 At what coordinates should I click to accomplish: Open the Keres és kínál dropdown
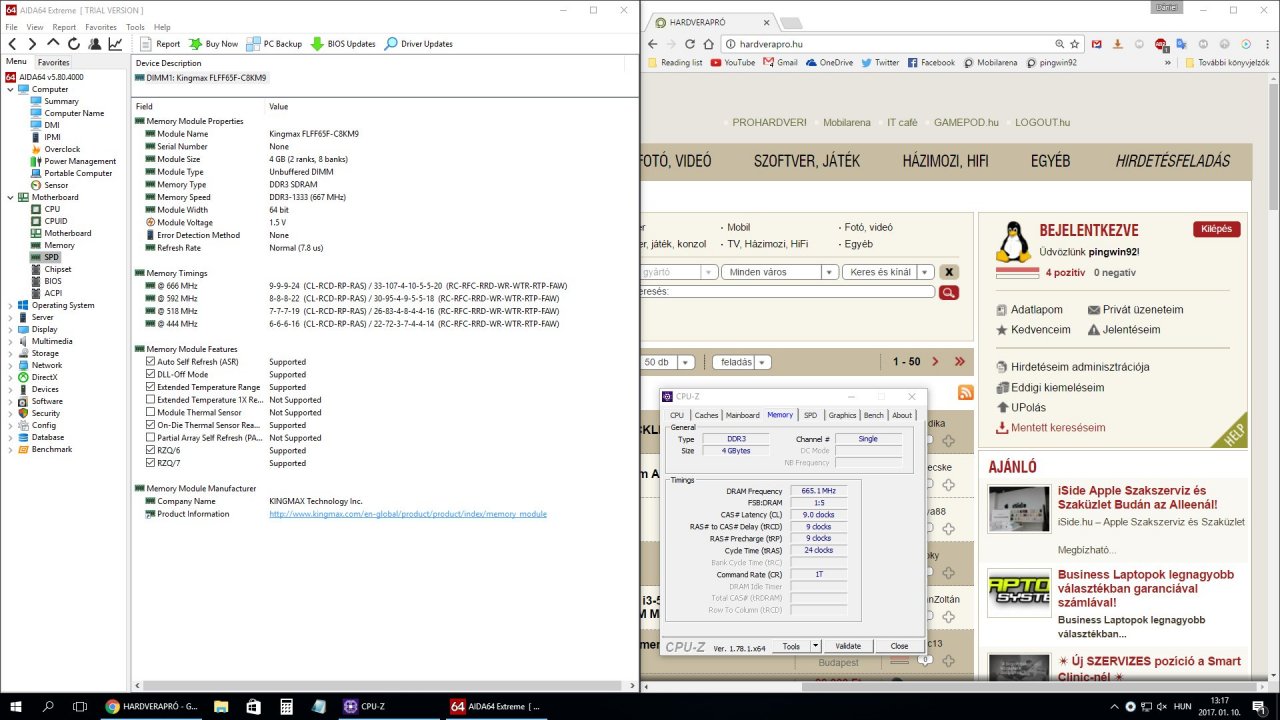(x=888, y=272)
